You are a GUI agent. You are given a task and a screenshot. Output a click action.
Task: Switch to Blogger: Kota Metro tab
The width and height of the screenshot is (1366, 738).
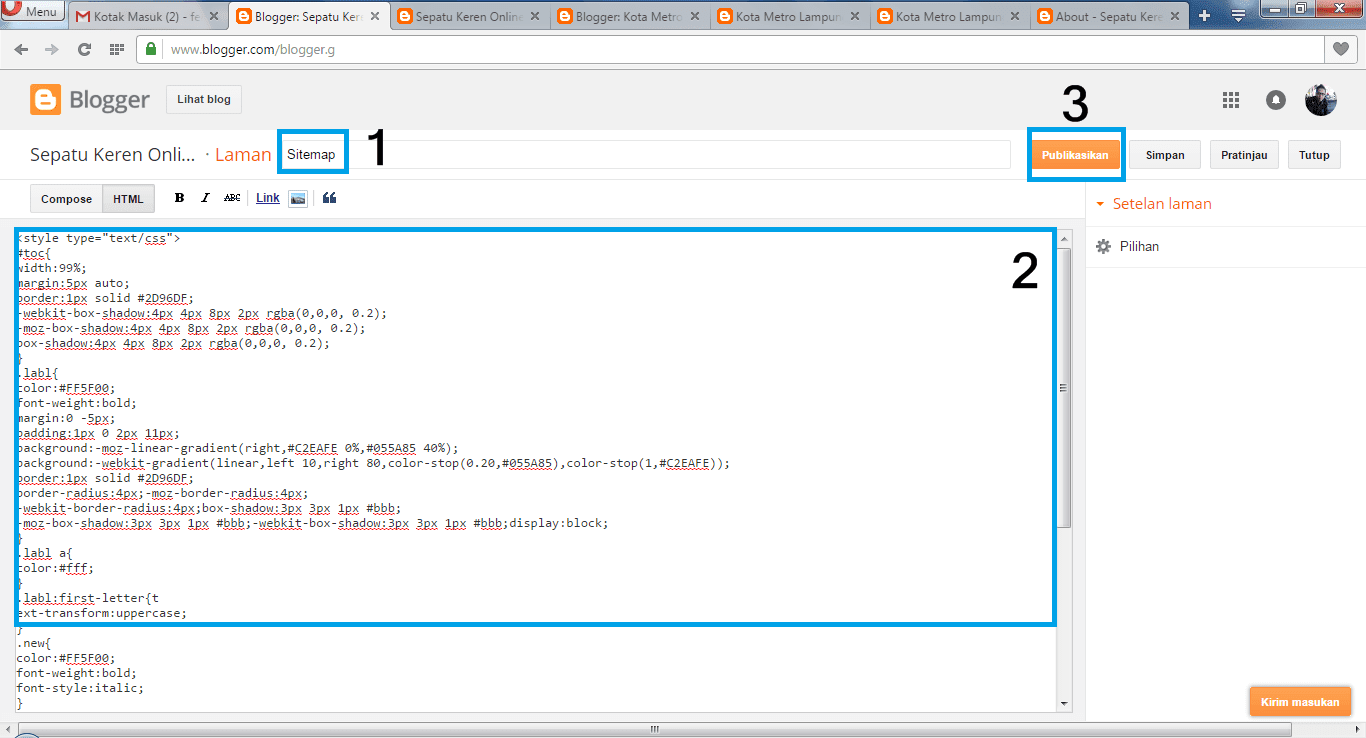pos(628,17)
